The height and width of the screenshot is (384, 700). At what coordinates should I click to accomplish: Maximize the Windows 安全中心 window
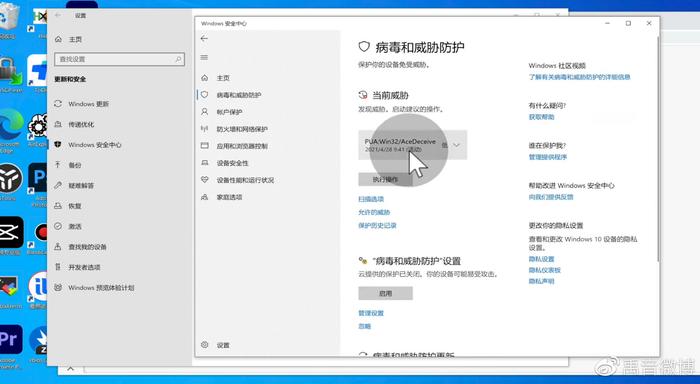[x=628, y=23]
